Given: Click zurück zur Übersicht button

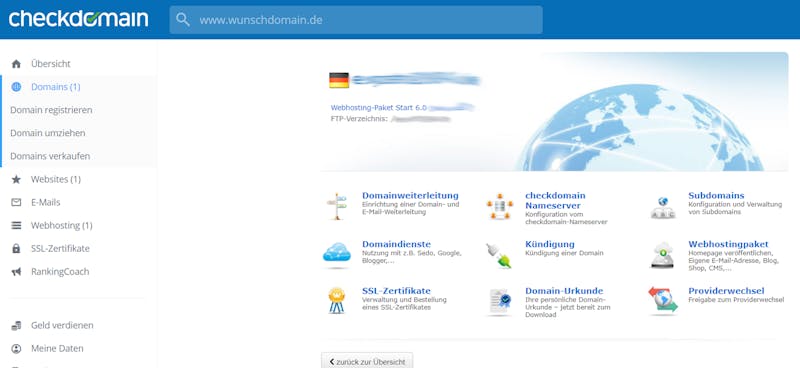Looking at the screenshot, I should coord(367,361).
